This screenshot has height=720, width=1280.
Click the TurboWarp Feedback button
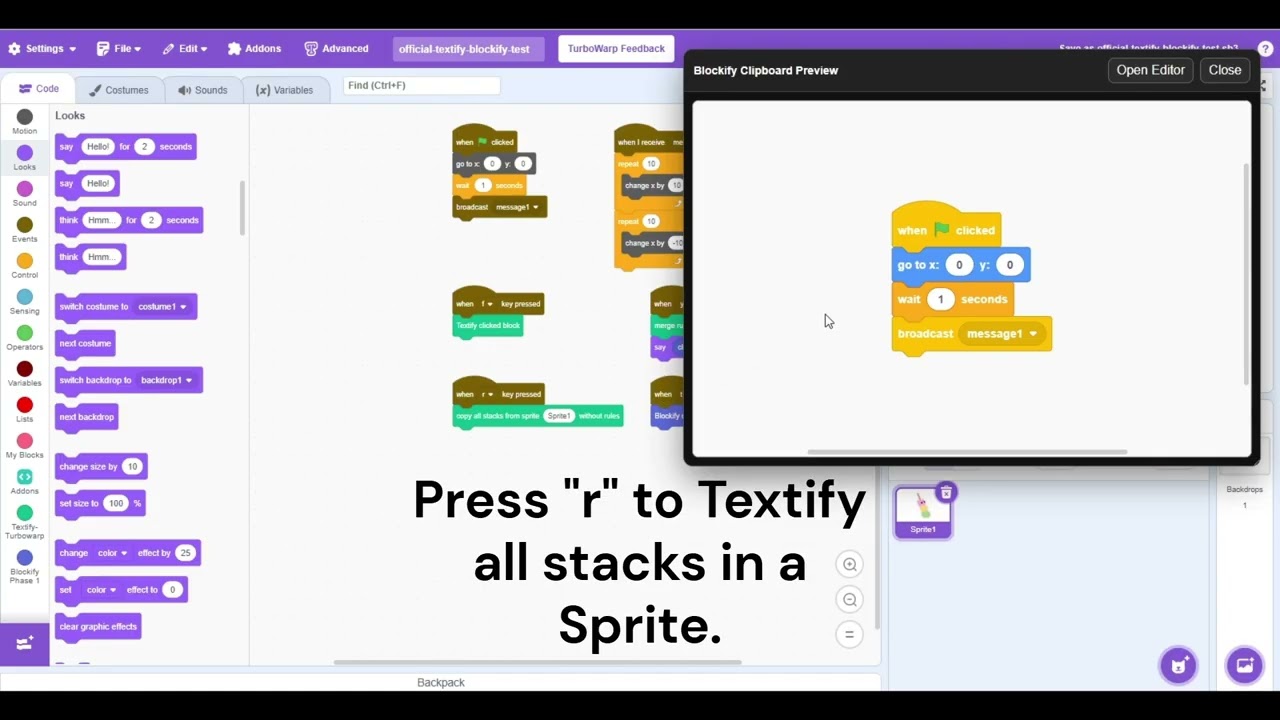tap(616, 48)
